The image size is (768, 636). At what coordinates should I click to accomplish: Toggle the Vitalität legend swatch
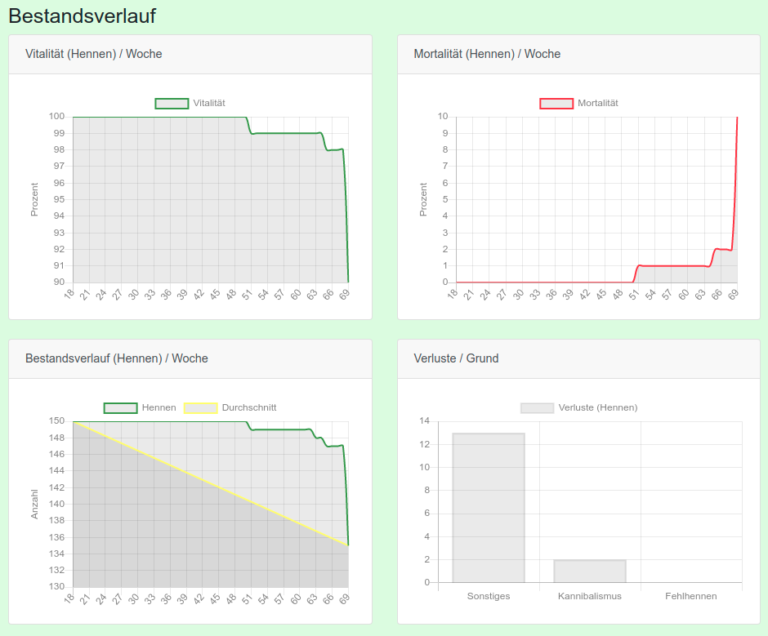(172, 103)
